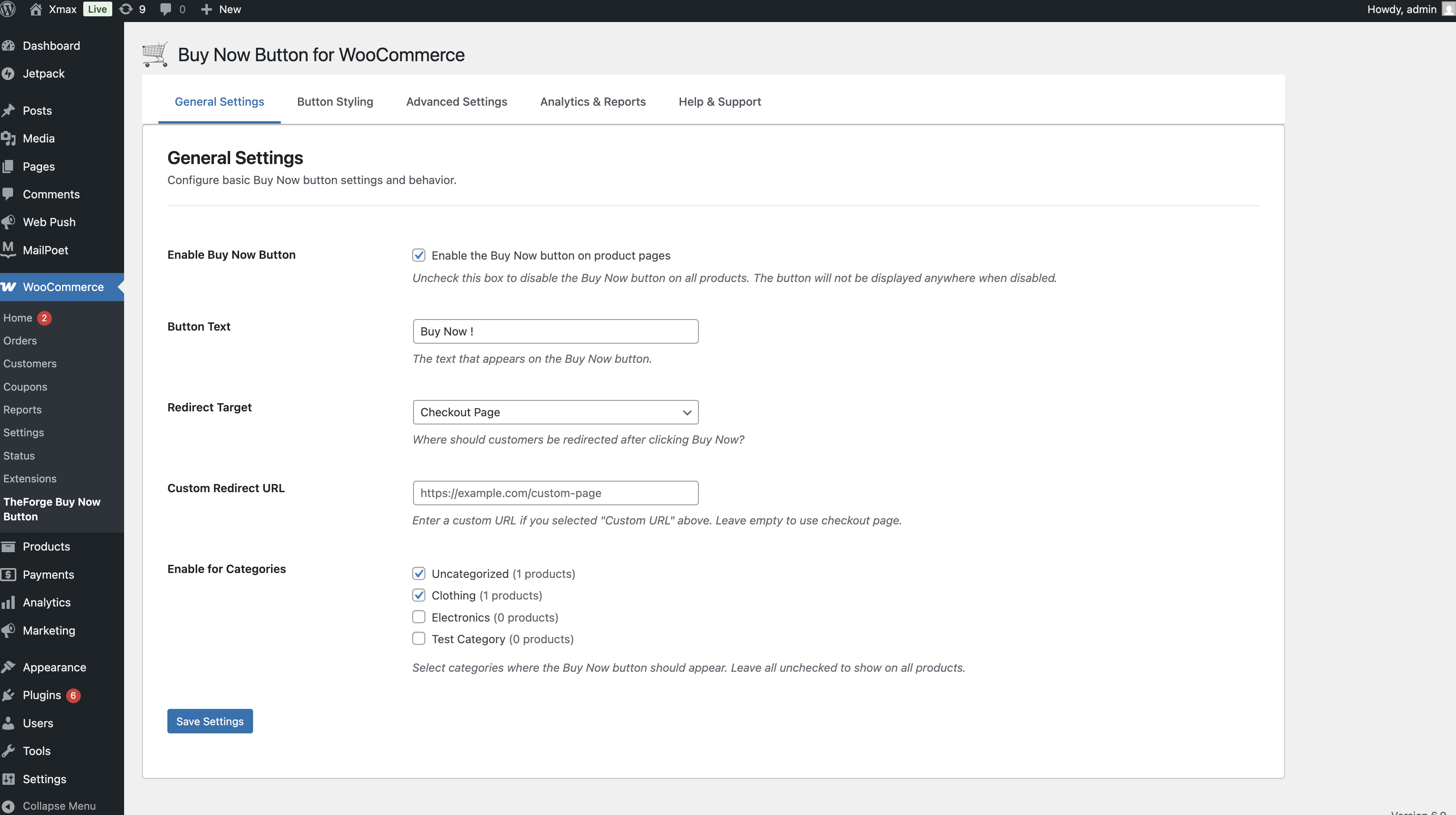Click the comments bubble icon in admin bar
Image resolution: width=1456 pixels, height=815 pixels.
click(166, 10)
